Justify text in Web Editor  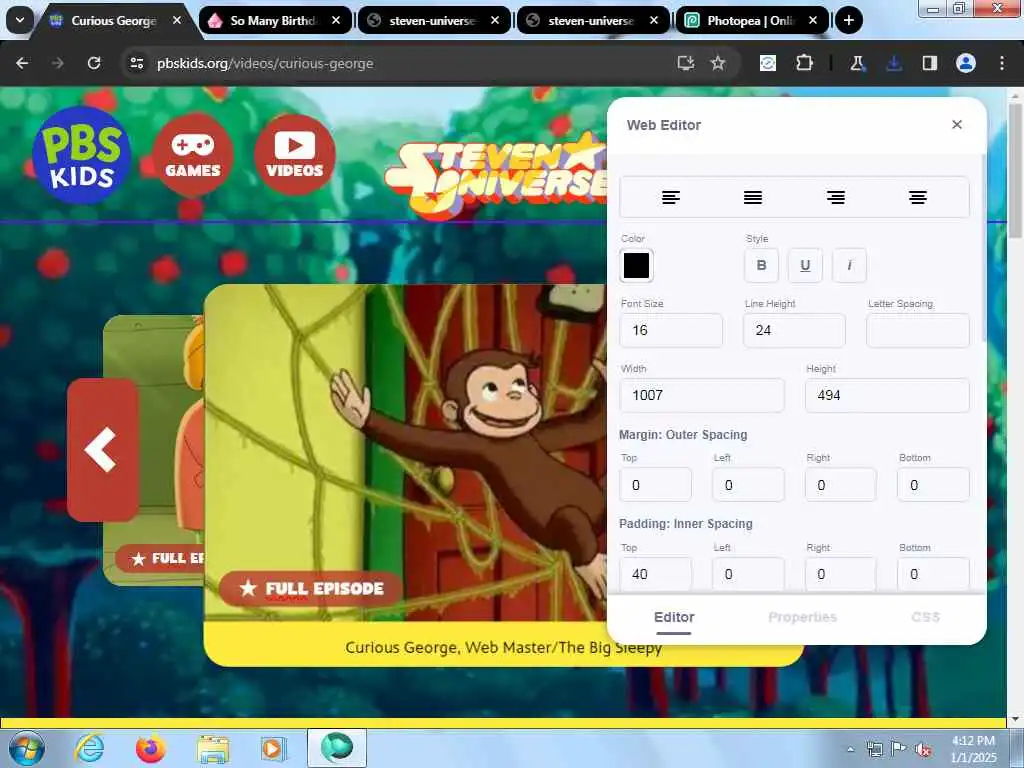753,197
